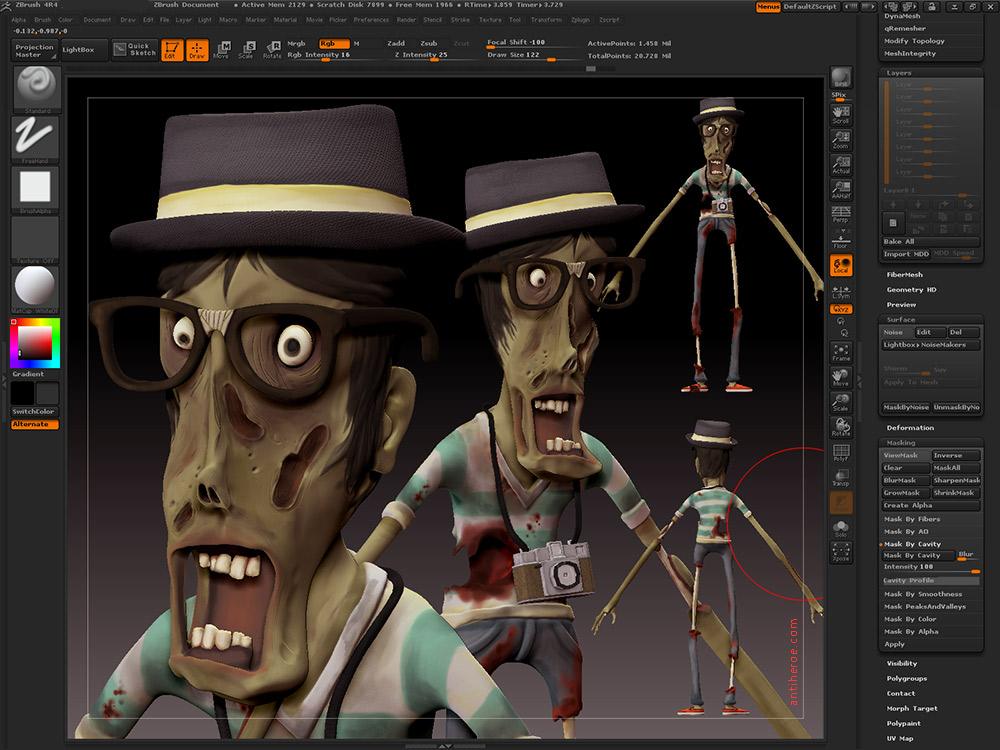The height and width of the screenshot is (750, 1000).
Task: Click the Draw mode icon
Action: [x=197, y=50]
